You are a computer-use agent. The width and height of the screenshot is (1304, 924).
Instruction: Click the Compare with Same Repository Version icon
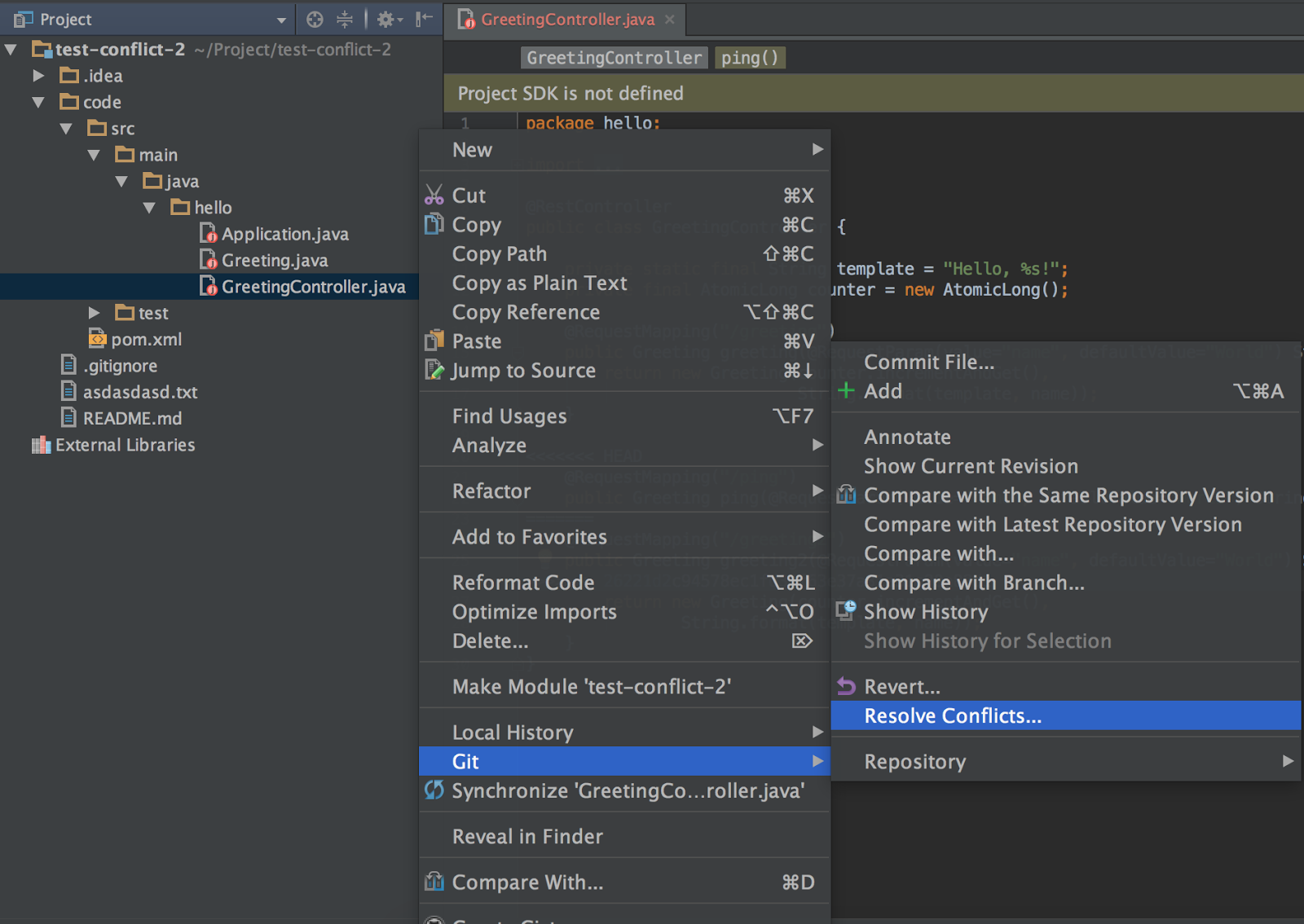tap(846, 495)
